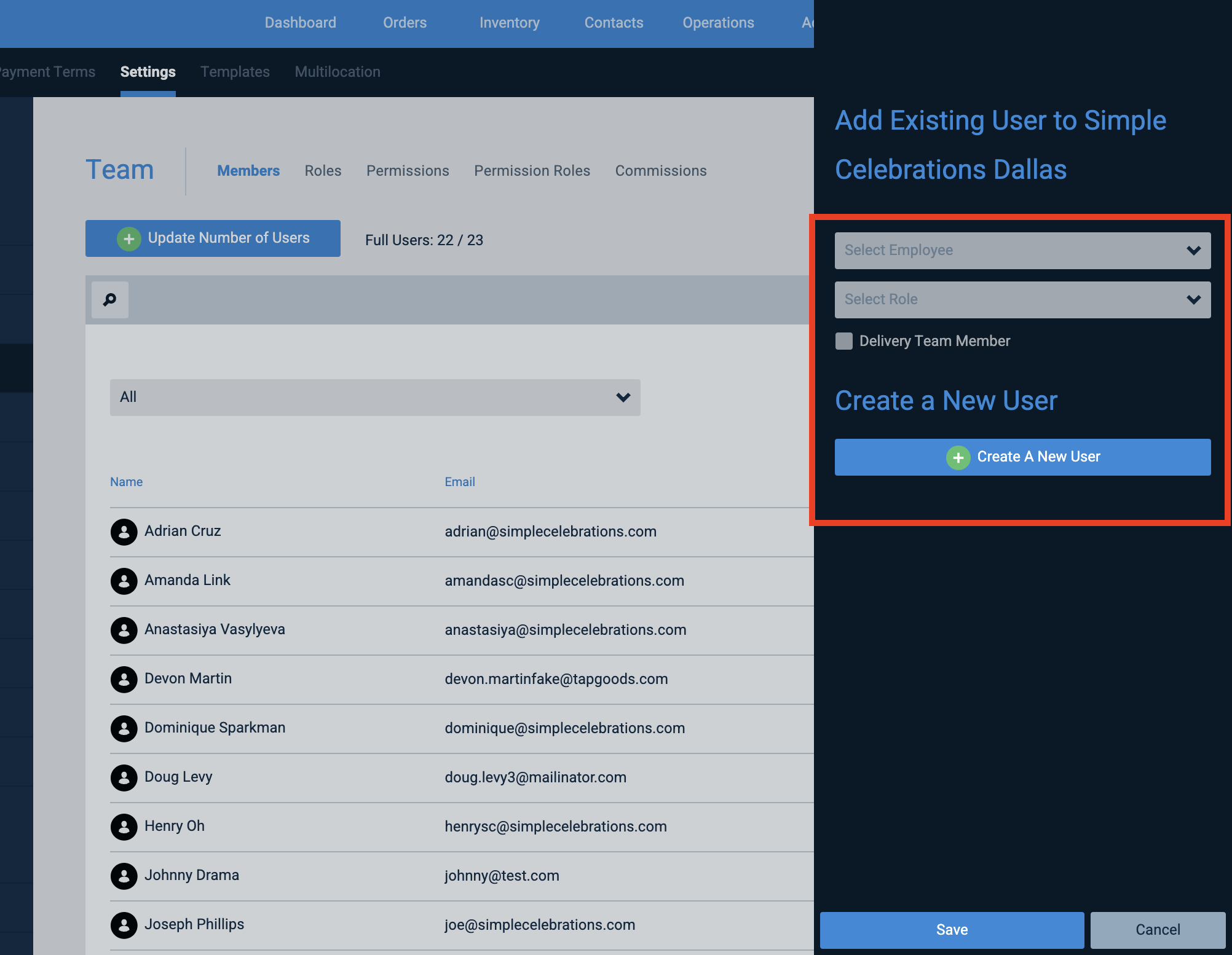Screen dimensions: 1232x955
Task: Click the Johnny Drama name
Action: (x=192, y=875)
